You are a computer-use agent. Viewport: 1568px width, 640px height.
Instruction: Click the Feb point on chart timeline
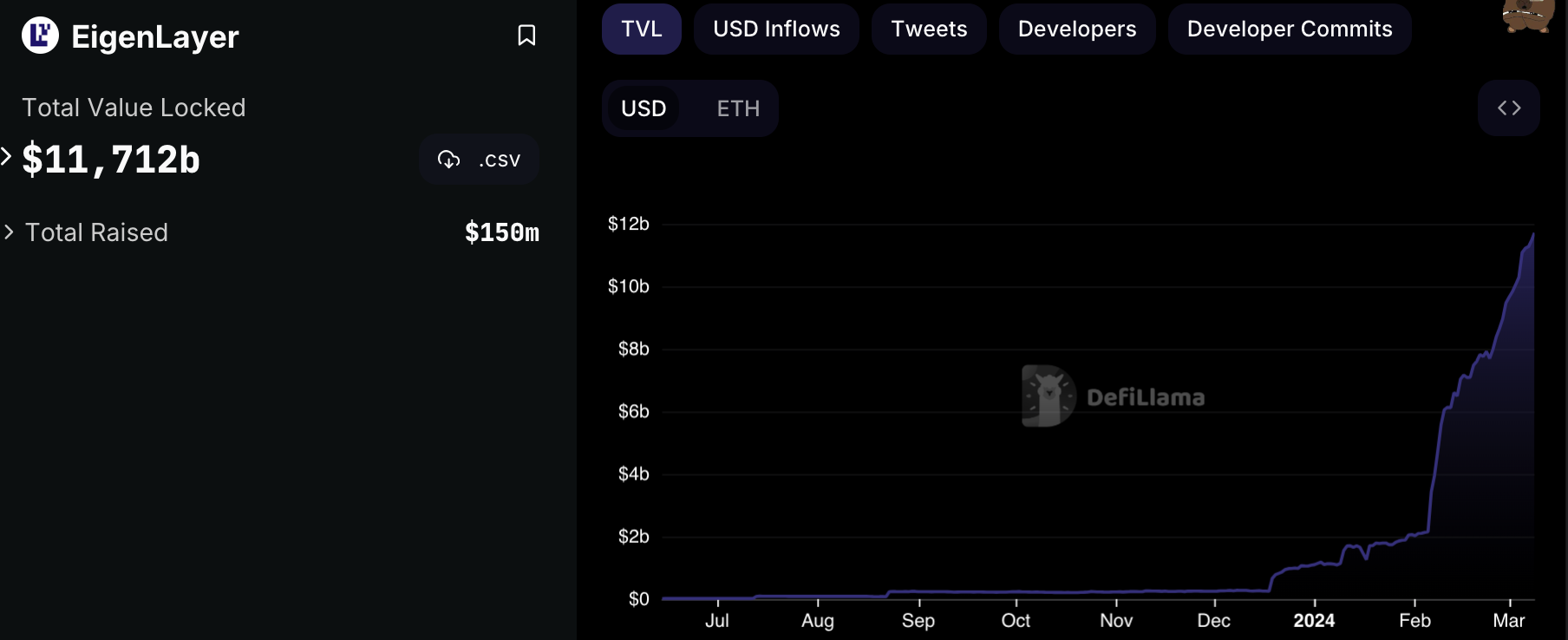1414,620
